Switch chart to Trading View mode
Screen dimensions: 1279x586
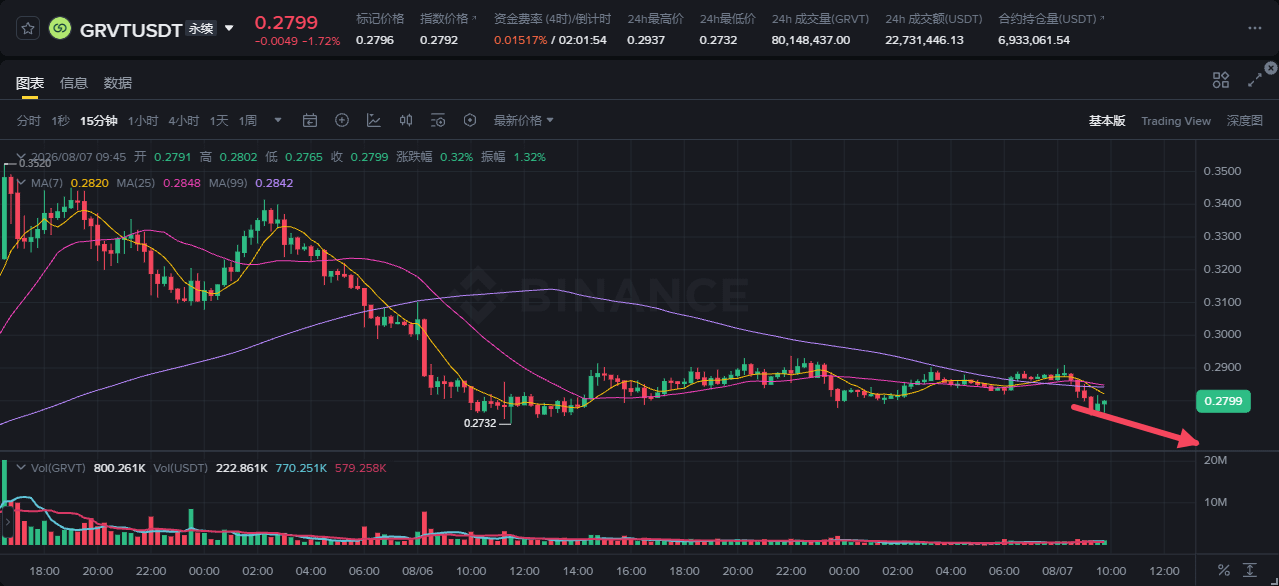[1176, 121]
